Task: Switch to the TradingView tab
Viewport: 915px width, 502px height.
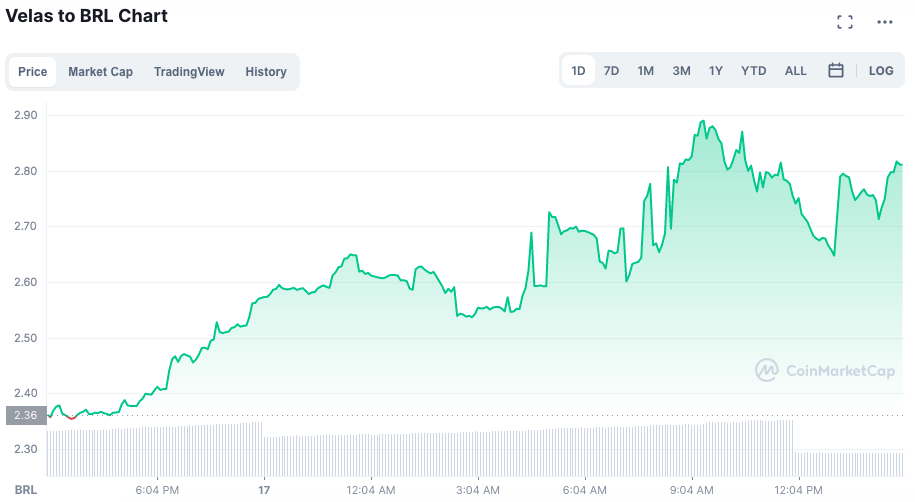Action: [x=189, y=72]
